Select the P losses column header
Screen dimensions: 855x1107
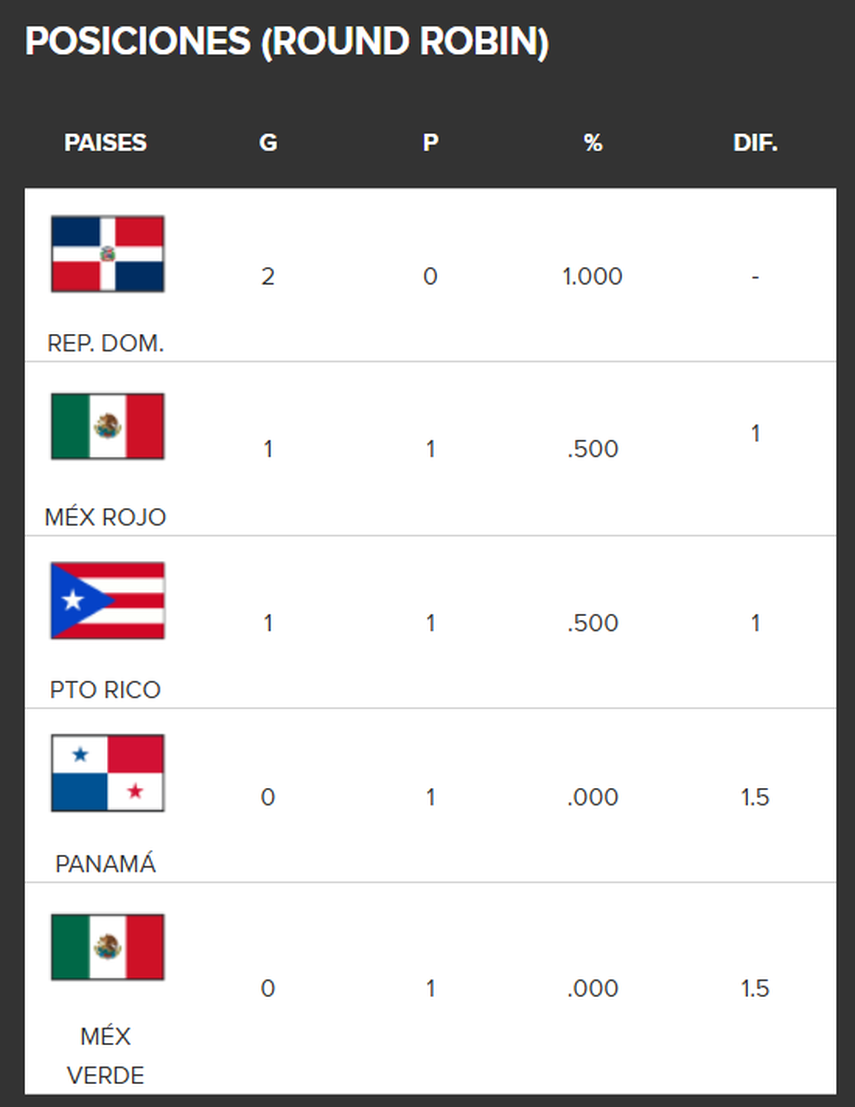pos(430,143)
